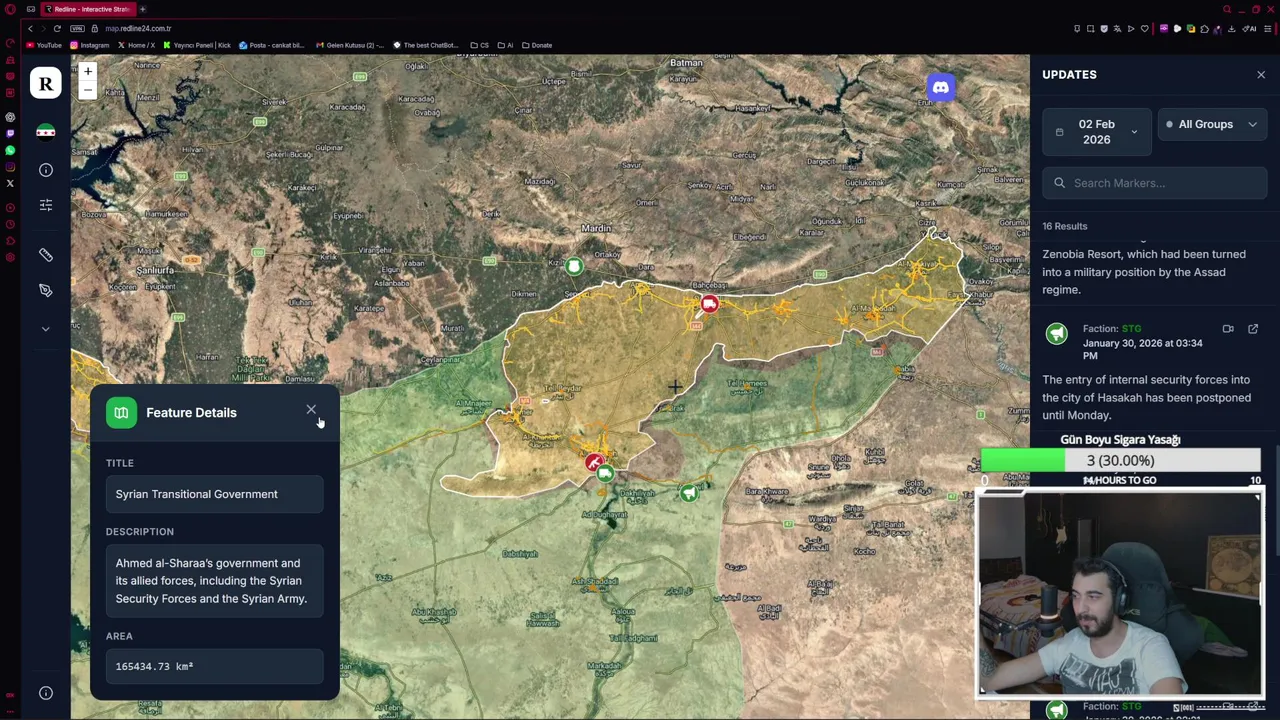Click the green marker near Mardin

point(574,266)
